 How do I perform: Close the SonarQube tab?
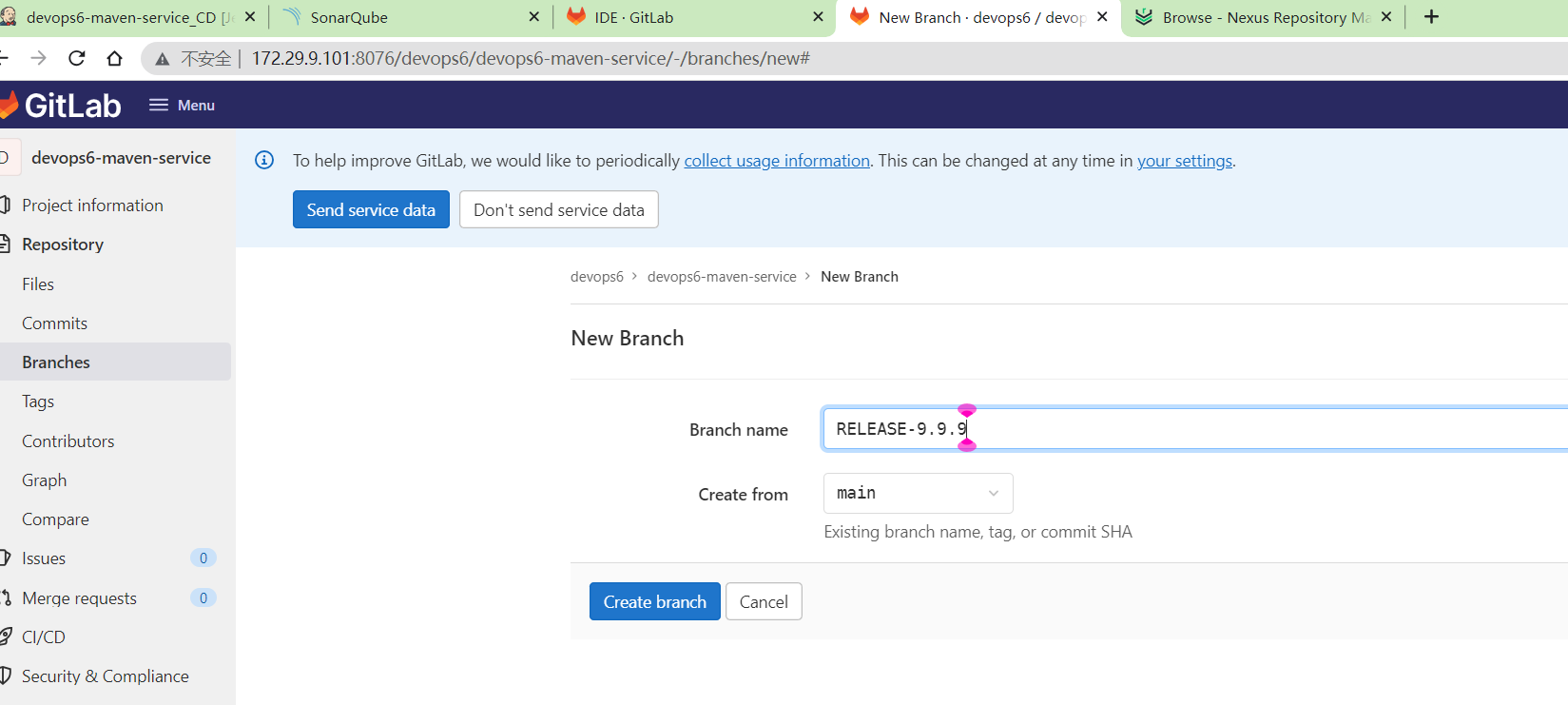533,17
